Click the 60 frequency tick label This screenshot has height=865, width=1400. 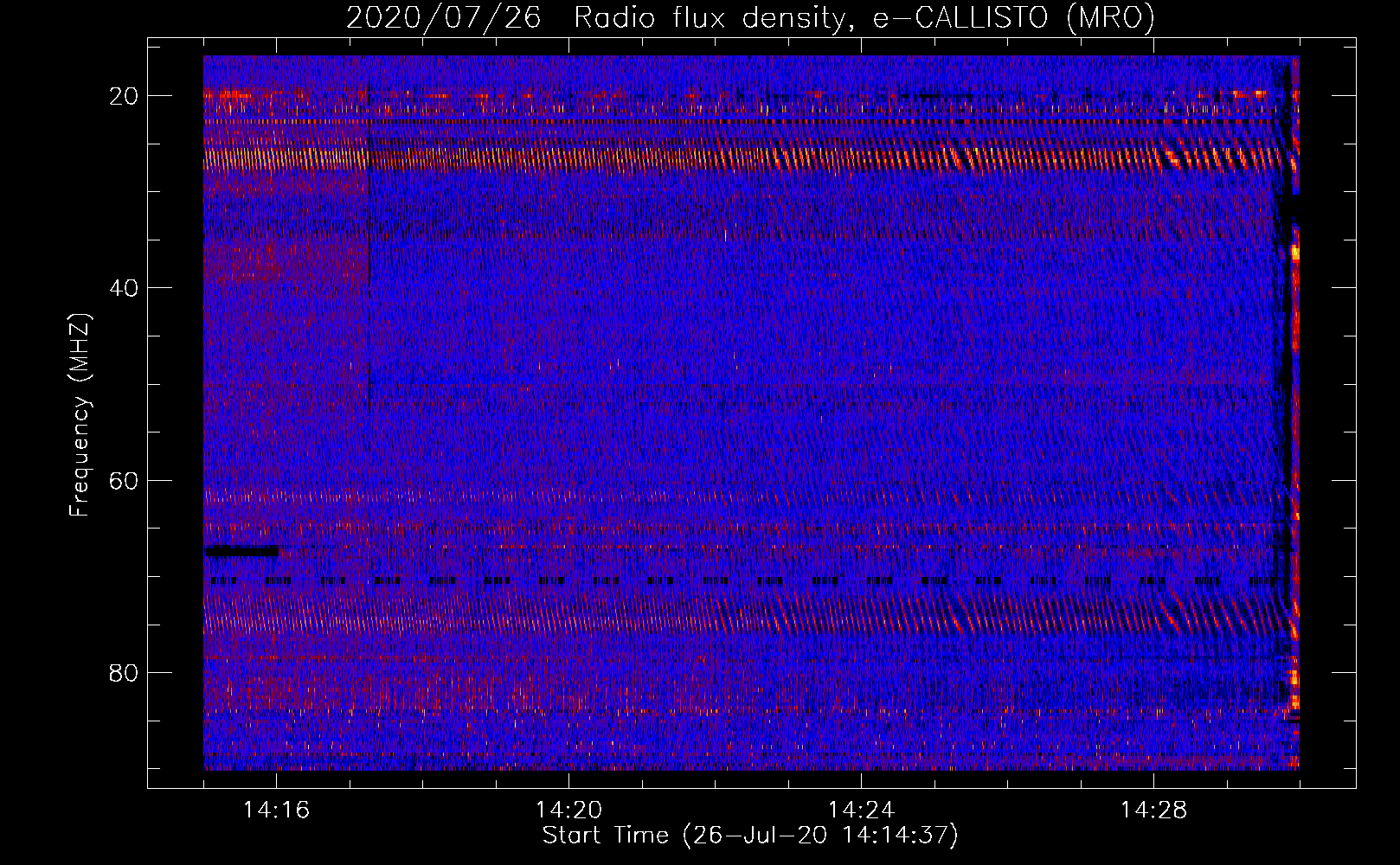coord(124,481)
